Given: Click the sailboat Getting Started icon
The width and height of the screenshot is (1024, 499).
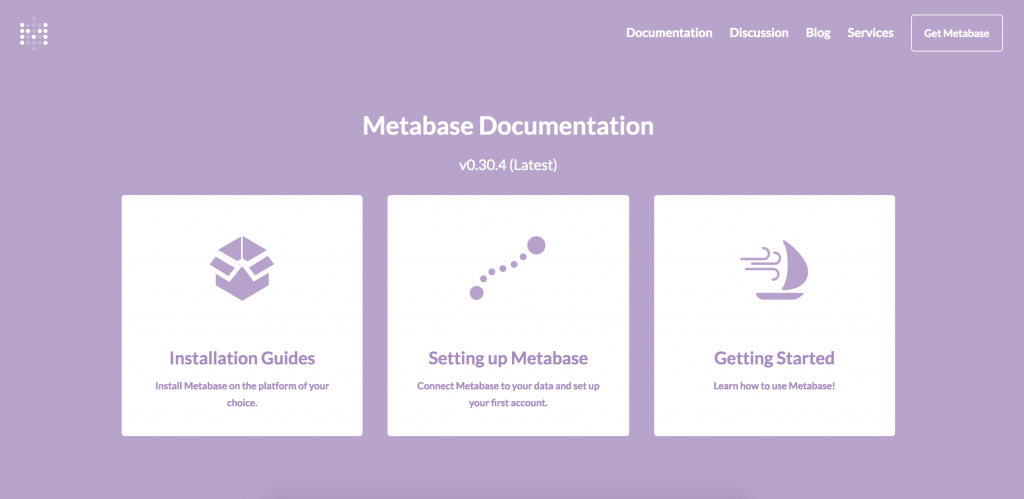Looking at the screenshot, I should click(x=775, y=268).
